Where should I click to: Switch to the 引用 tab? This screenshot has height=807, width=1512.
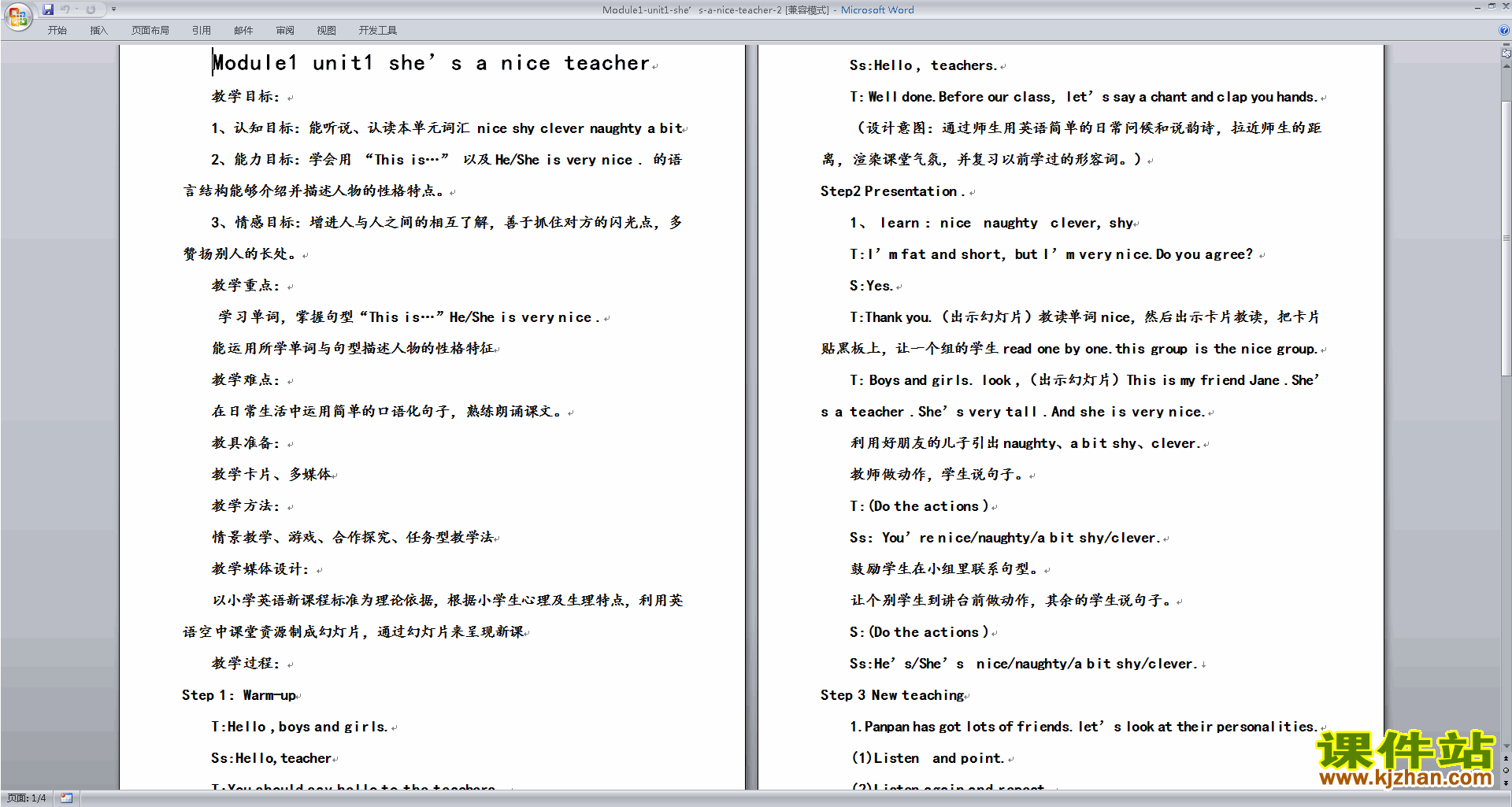pos(201,30)
